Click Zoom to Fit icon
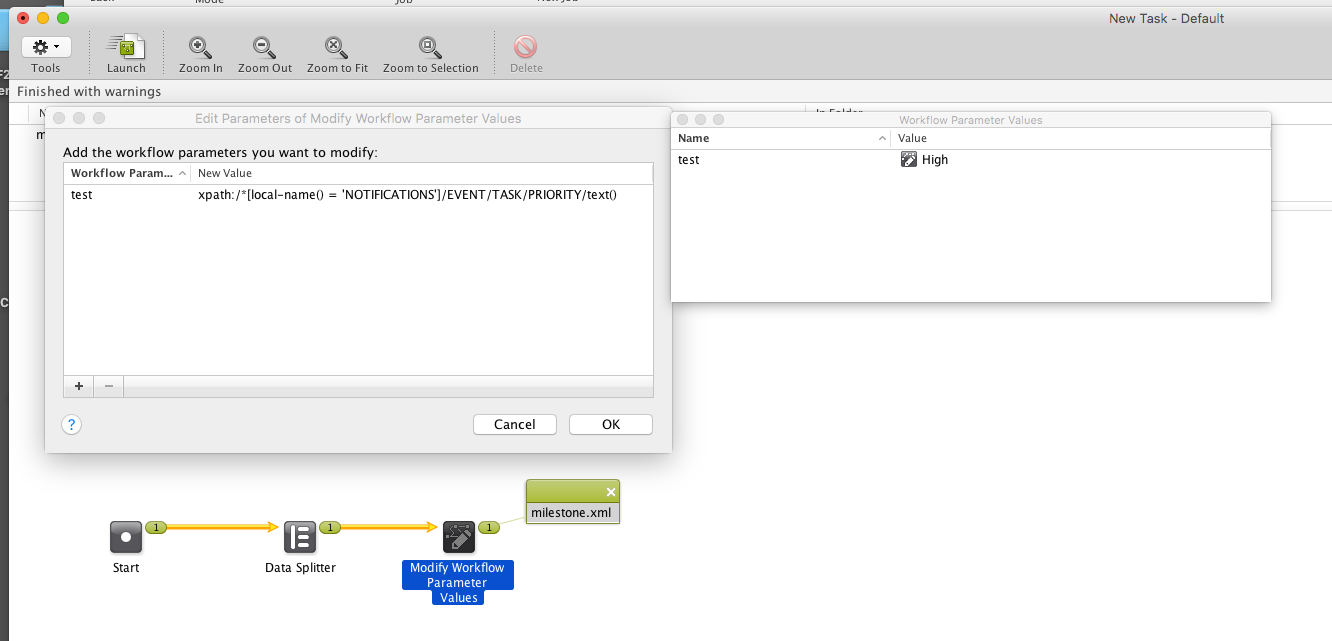 337,46
